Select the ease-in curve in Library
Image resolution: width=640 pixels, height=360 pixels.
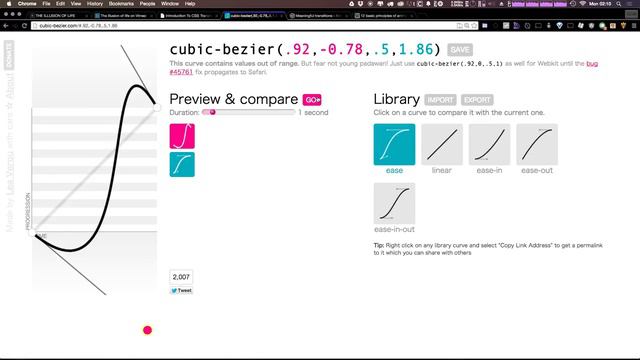(489, 144)
